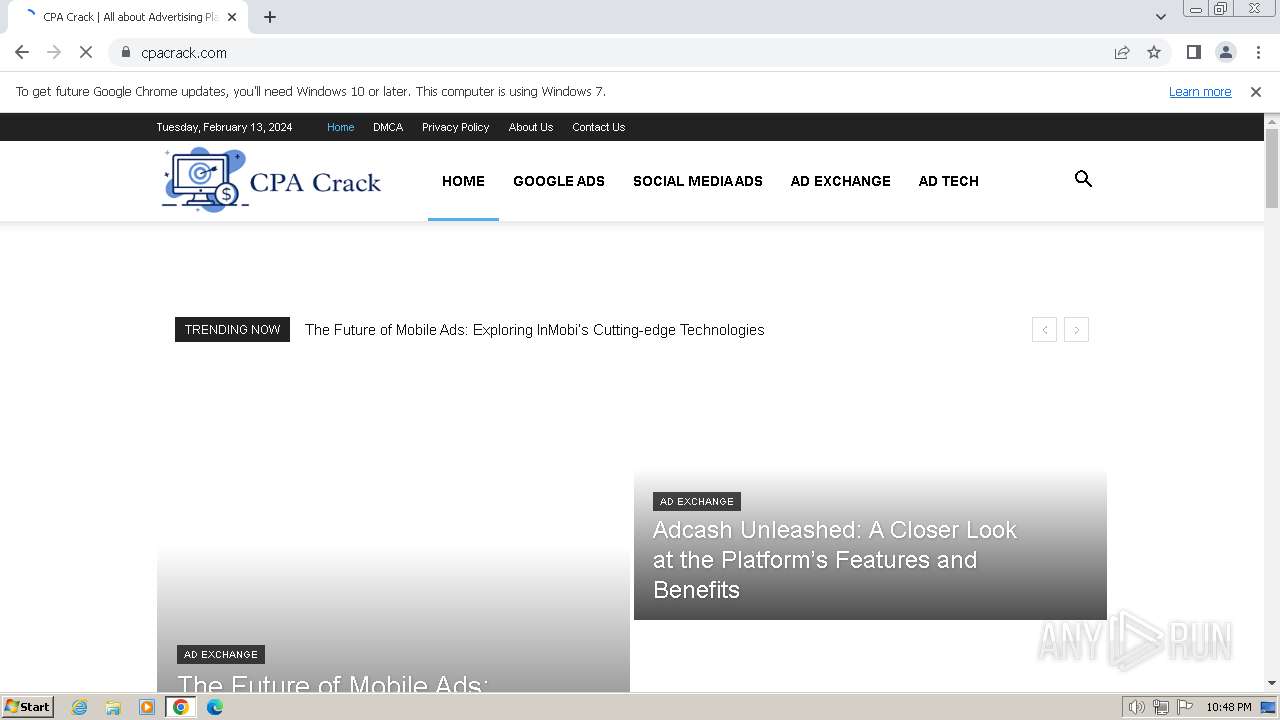Click the taskbar clock 10:48 PM
Screen dimensions: 1280x720
pos(1228,707)
